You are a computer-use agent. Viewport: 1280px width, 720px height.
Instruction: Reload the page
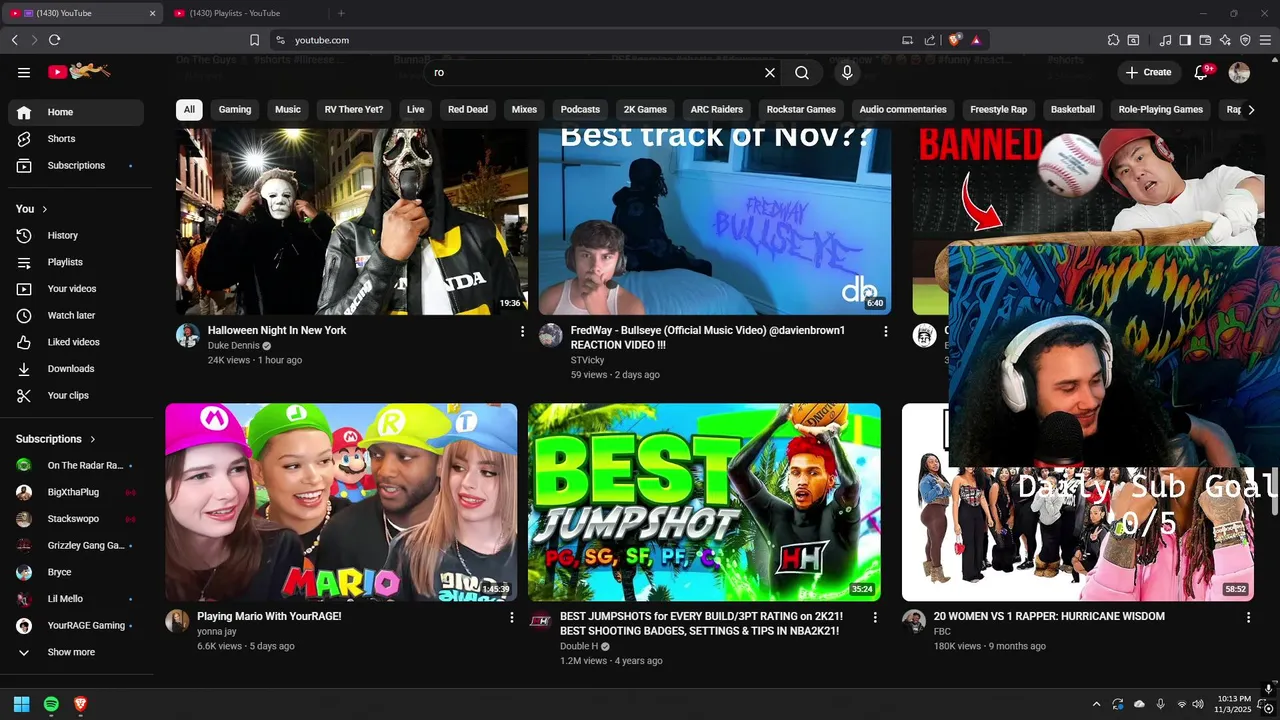pos(54,40)
